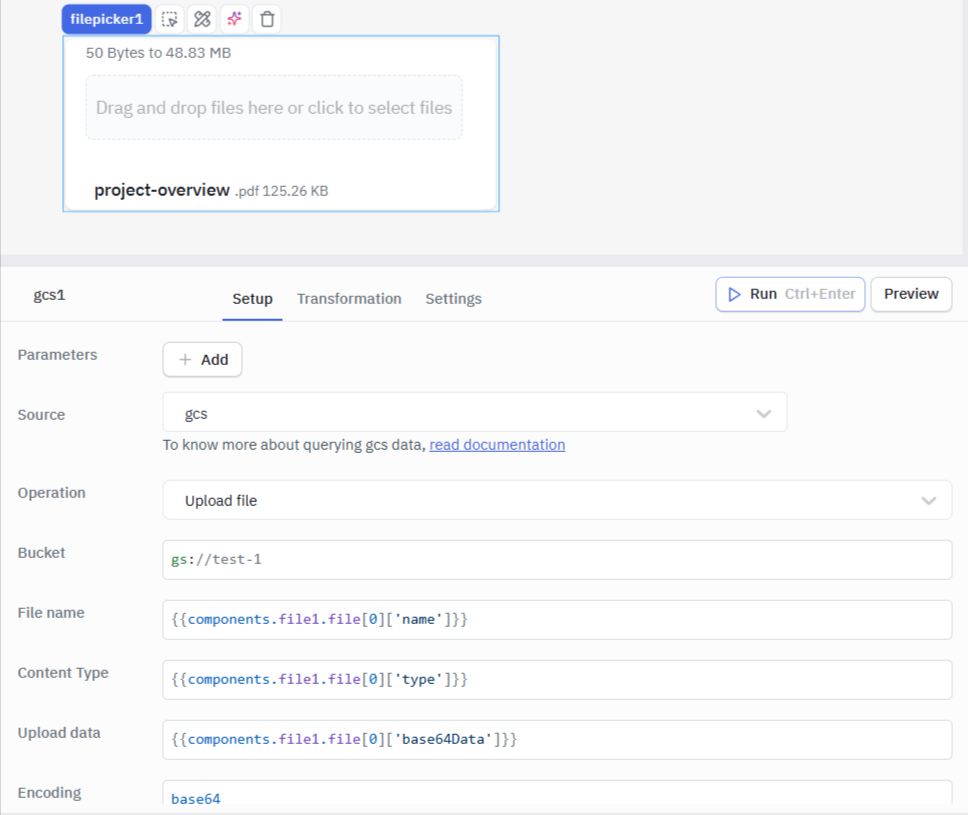This screenshot has height=815, width=968.
Task: Select the Setup tab
Action: point(252,298)
